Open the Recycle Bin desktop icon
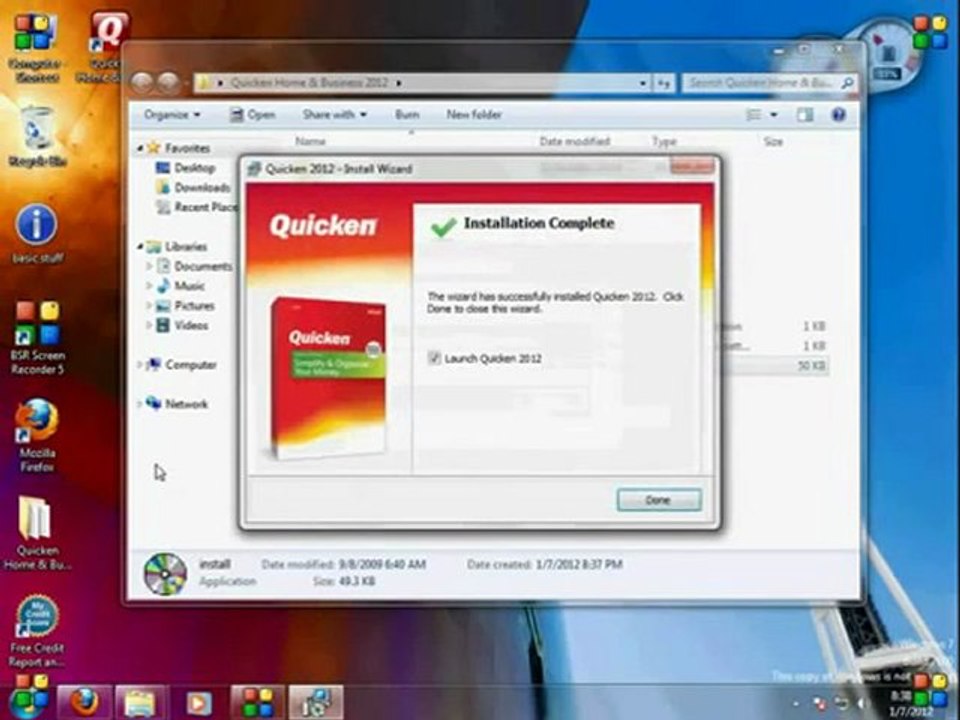Viewport: 960px width, 720px height. click(37, 137)
